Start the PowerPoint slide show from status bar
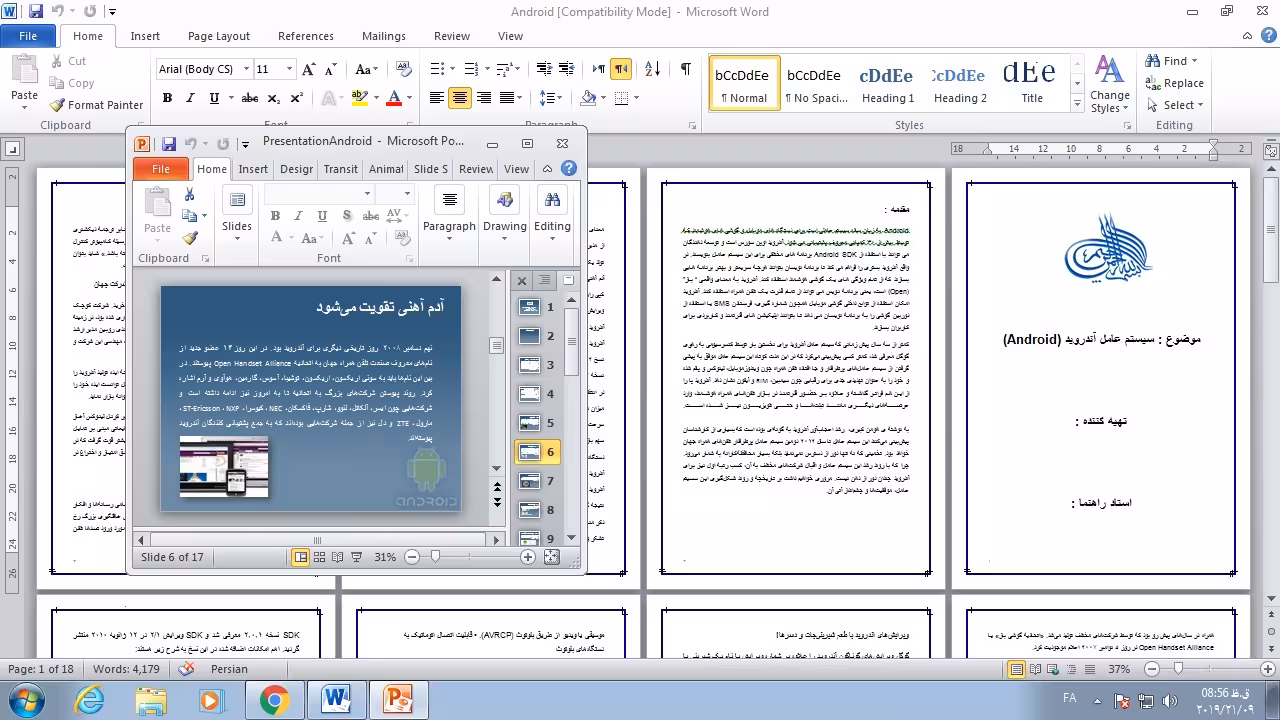Viewport: 1280px width, 720px height. tap(357, 557)
